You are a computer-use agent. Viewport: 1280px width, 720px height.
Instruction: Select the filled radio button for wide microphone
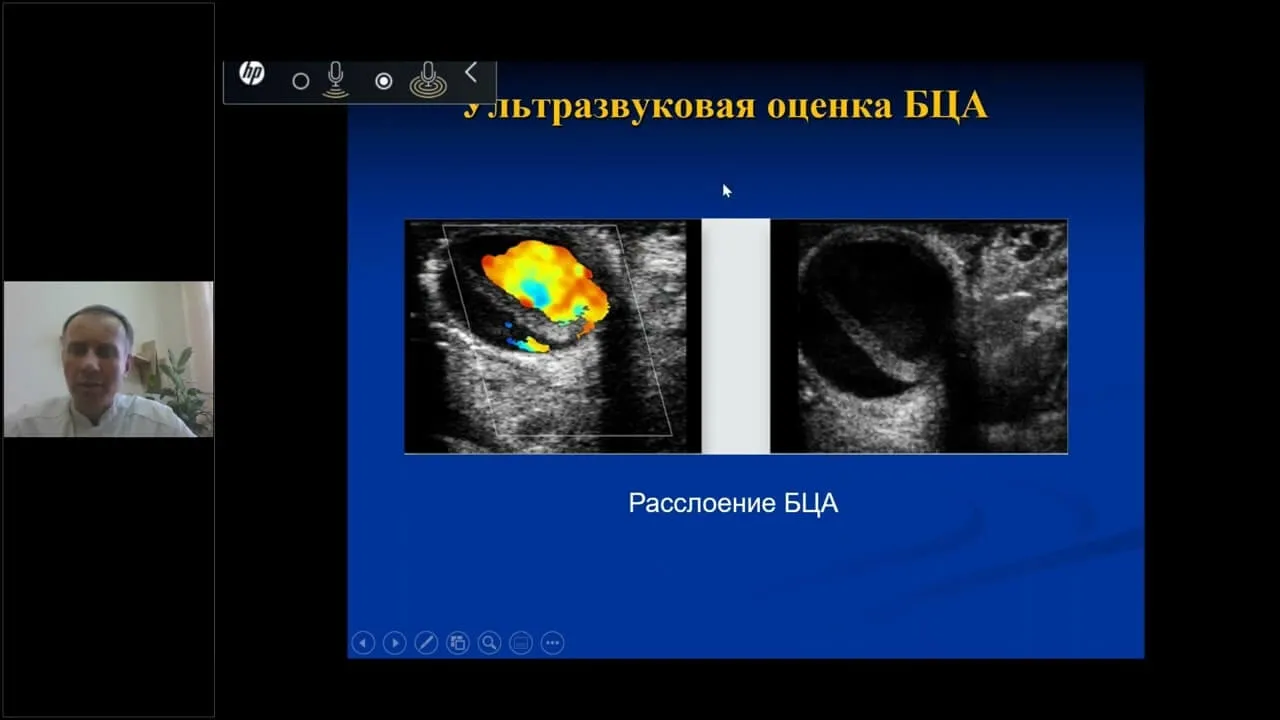click(x=384, y=82)
